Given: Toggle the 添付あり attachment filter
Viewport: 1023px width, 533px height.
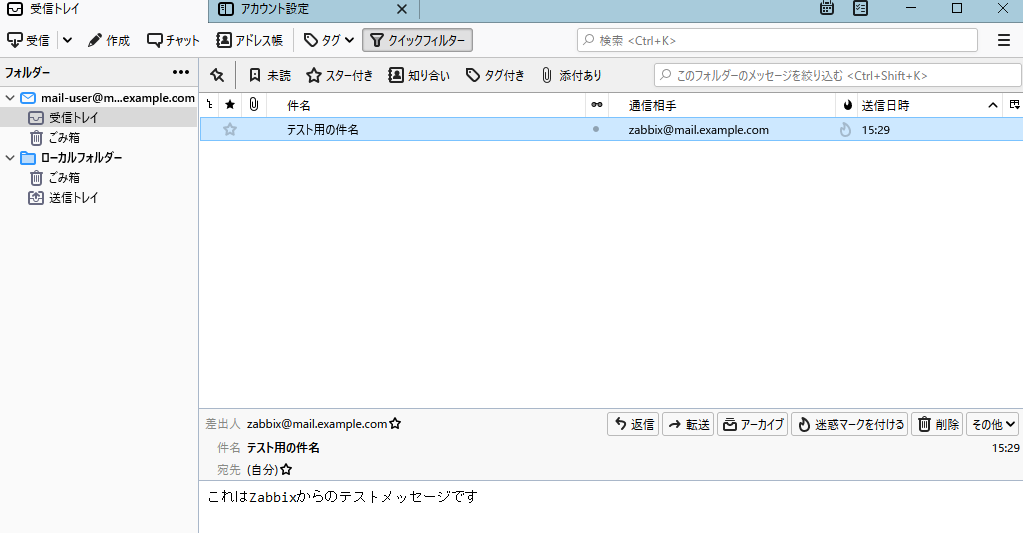Looking at the screenshot, I should [572, 76].
